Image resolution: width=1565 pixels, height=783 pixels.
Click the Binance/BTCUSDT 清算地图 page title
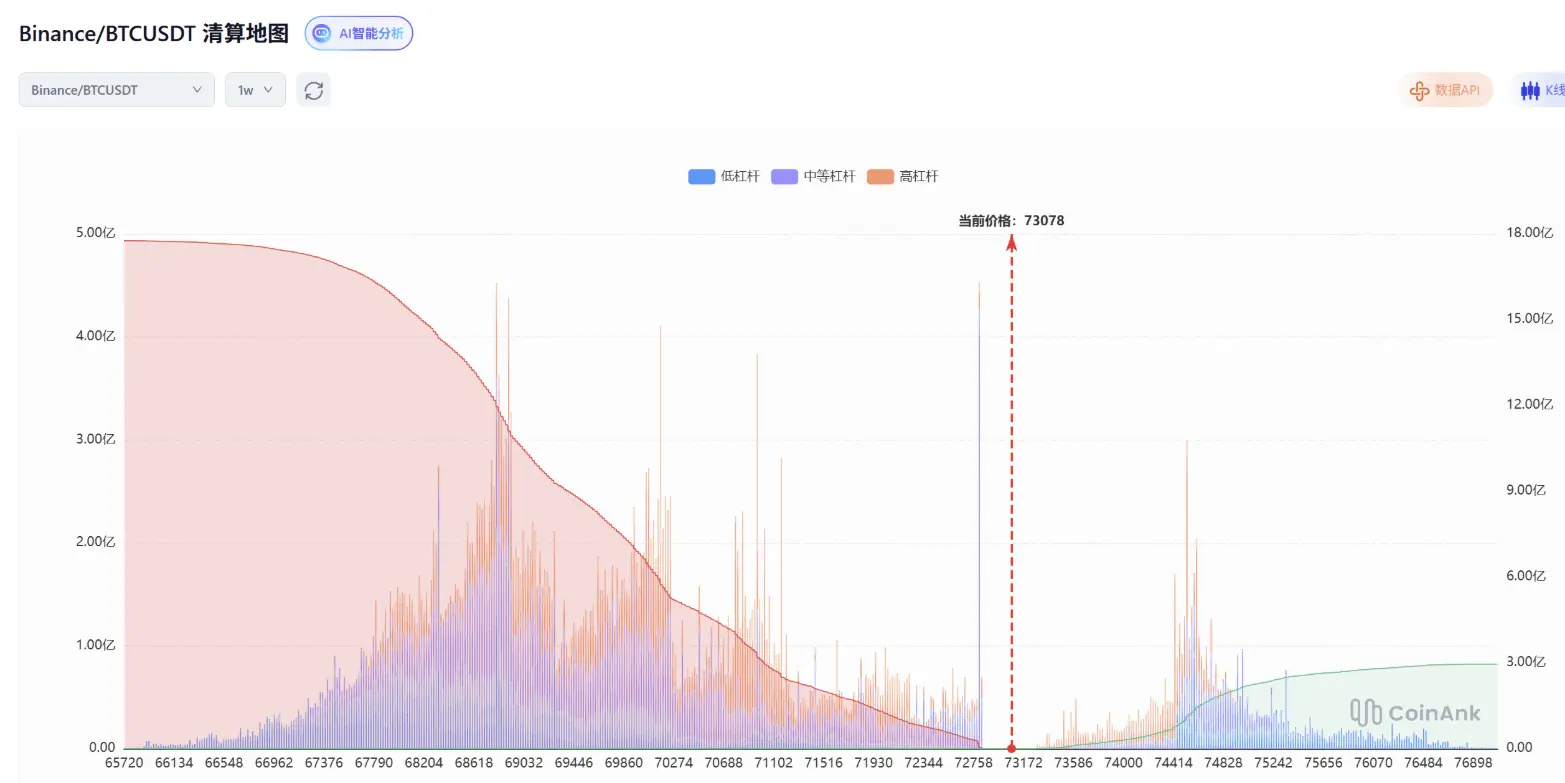pos(154,33)
